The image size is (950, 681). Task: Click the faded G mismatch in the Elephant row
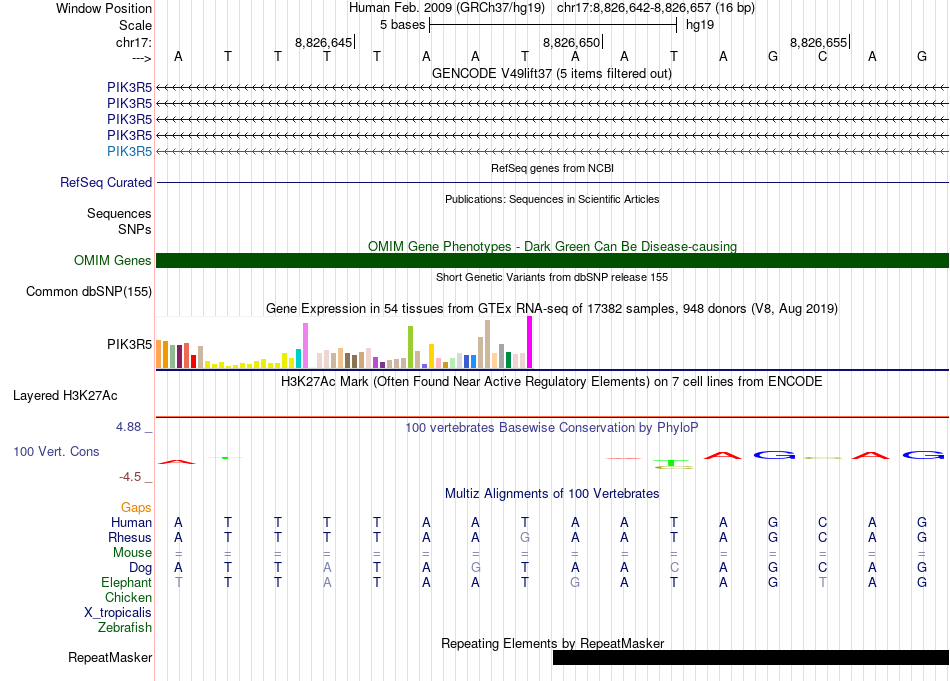tap(575, 583)
